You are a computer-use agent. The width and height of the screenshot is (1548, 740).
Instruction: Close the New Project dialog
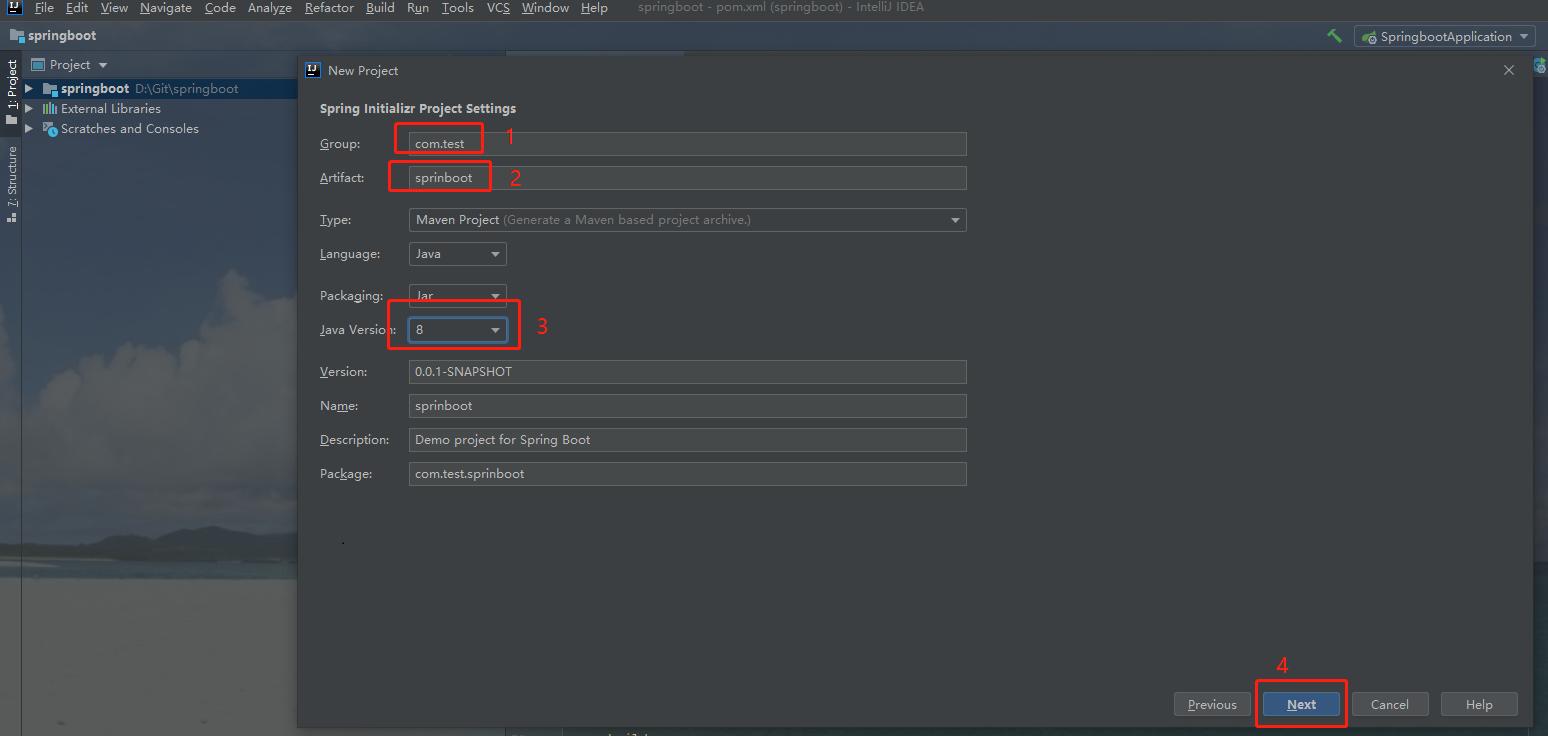(x=1509, y=70)
